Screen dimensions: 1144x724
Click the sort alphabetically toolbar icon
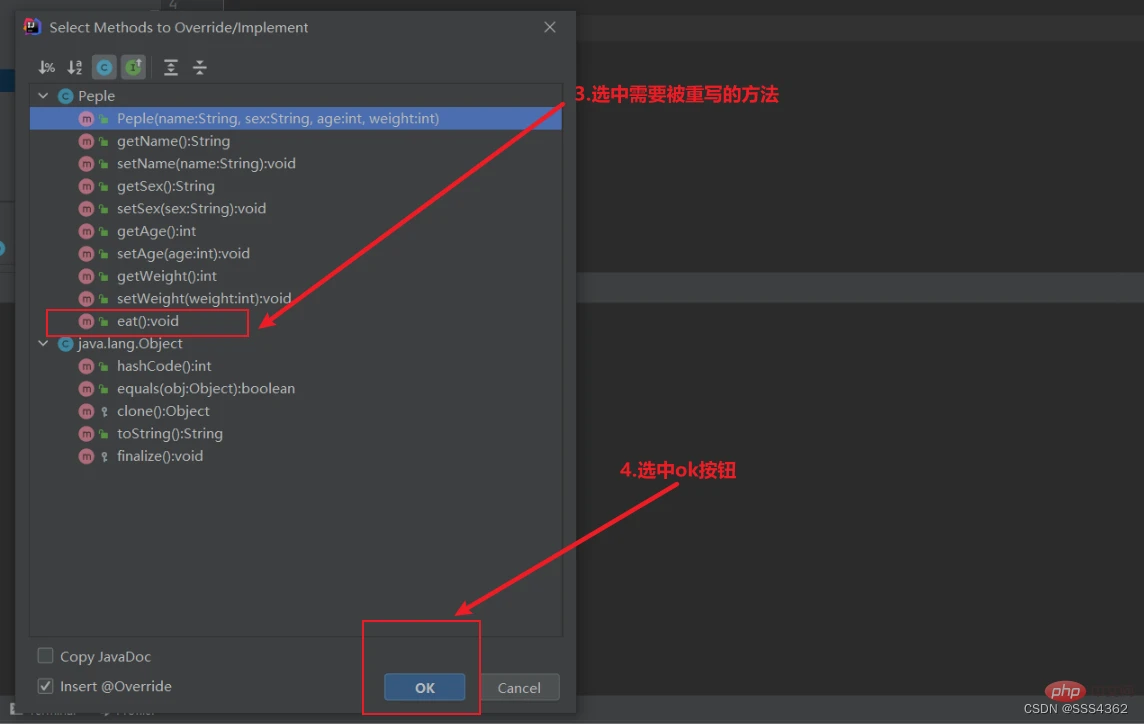click(x=75, y=68)
